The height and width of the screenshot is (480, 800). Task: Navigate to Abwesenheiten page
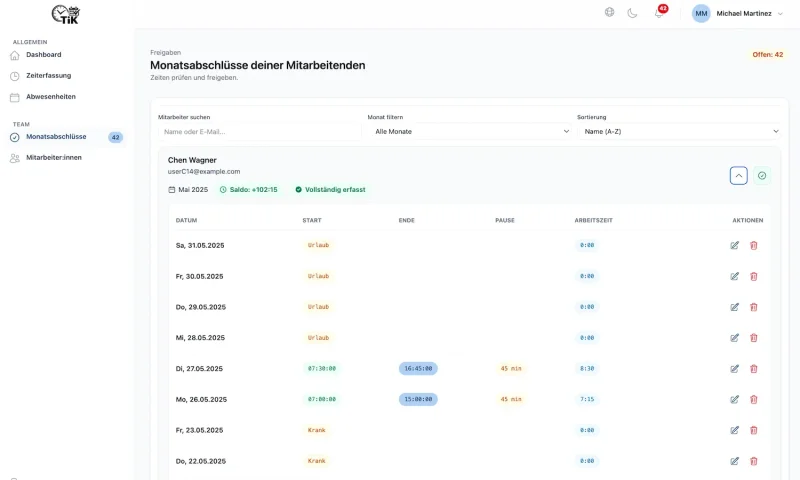click(x=50, y=97)
